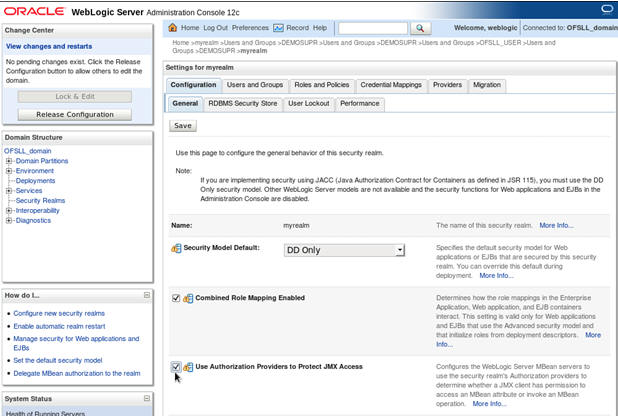The height and width of the screenshot is (416, 618).
Task: Toggle Combined Role Mapping Enabled checkbox
Action: tap(176, 298)
